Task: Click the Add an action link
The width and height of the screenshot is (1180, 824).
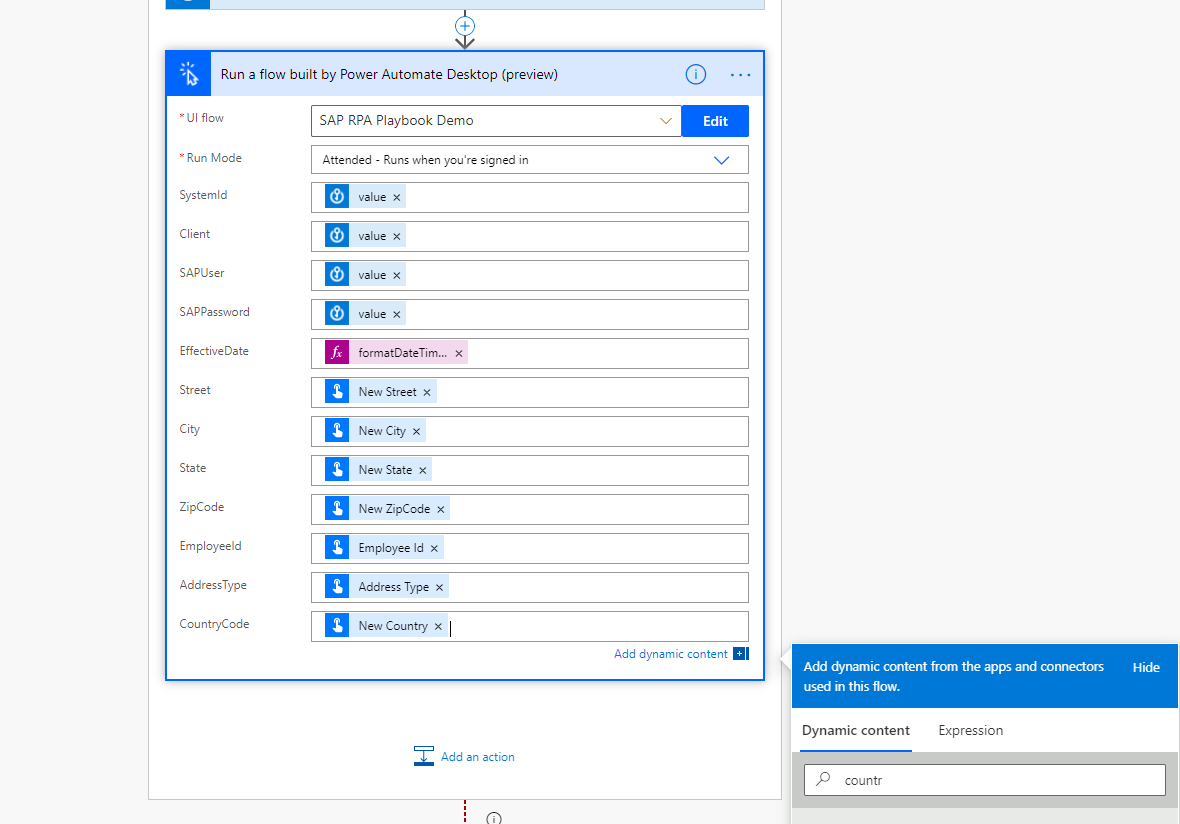Action: [x=477, y=757]
